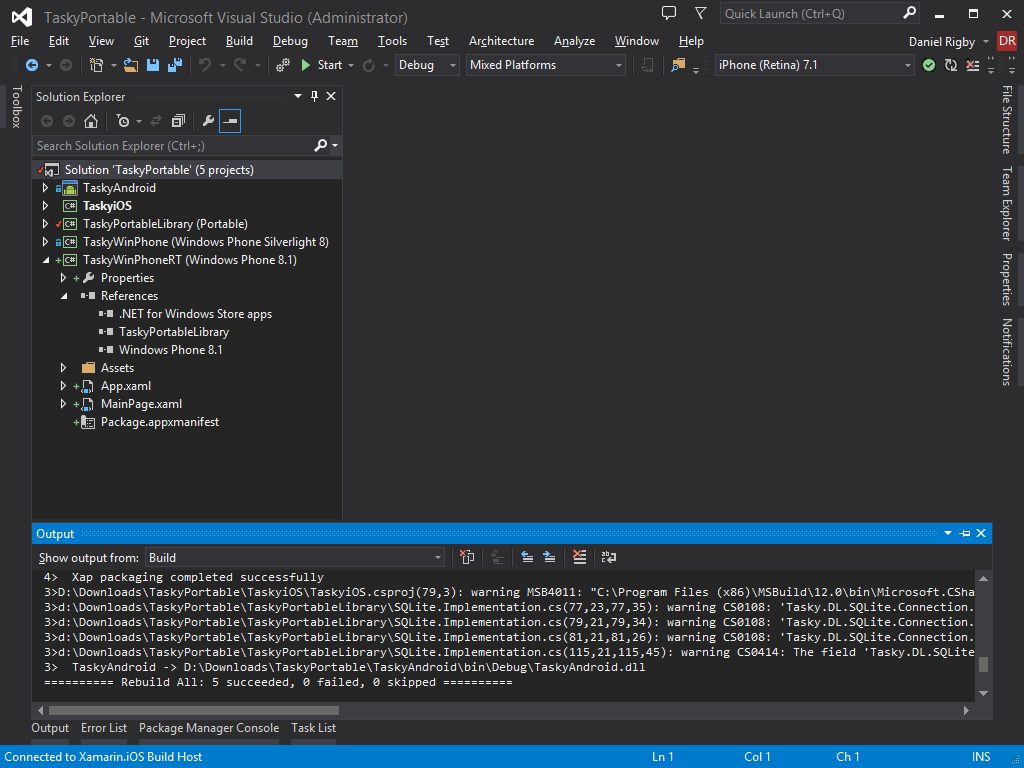Select Package.appxmanifest in Solution Explorer

[x=159, y=422]
